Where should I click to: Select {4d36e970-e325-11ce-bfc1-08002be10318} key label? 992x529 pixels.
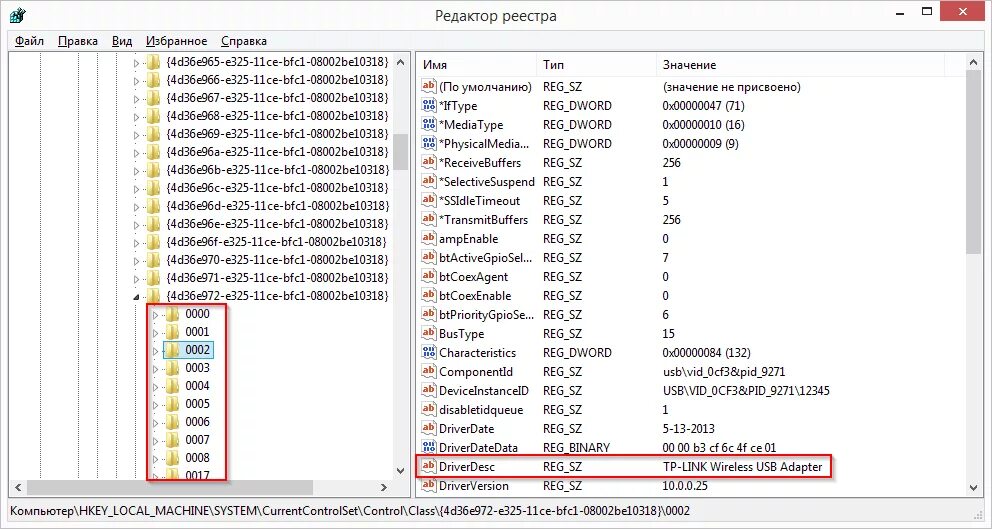pos(277,259)
